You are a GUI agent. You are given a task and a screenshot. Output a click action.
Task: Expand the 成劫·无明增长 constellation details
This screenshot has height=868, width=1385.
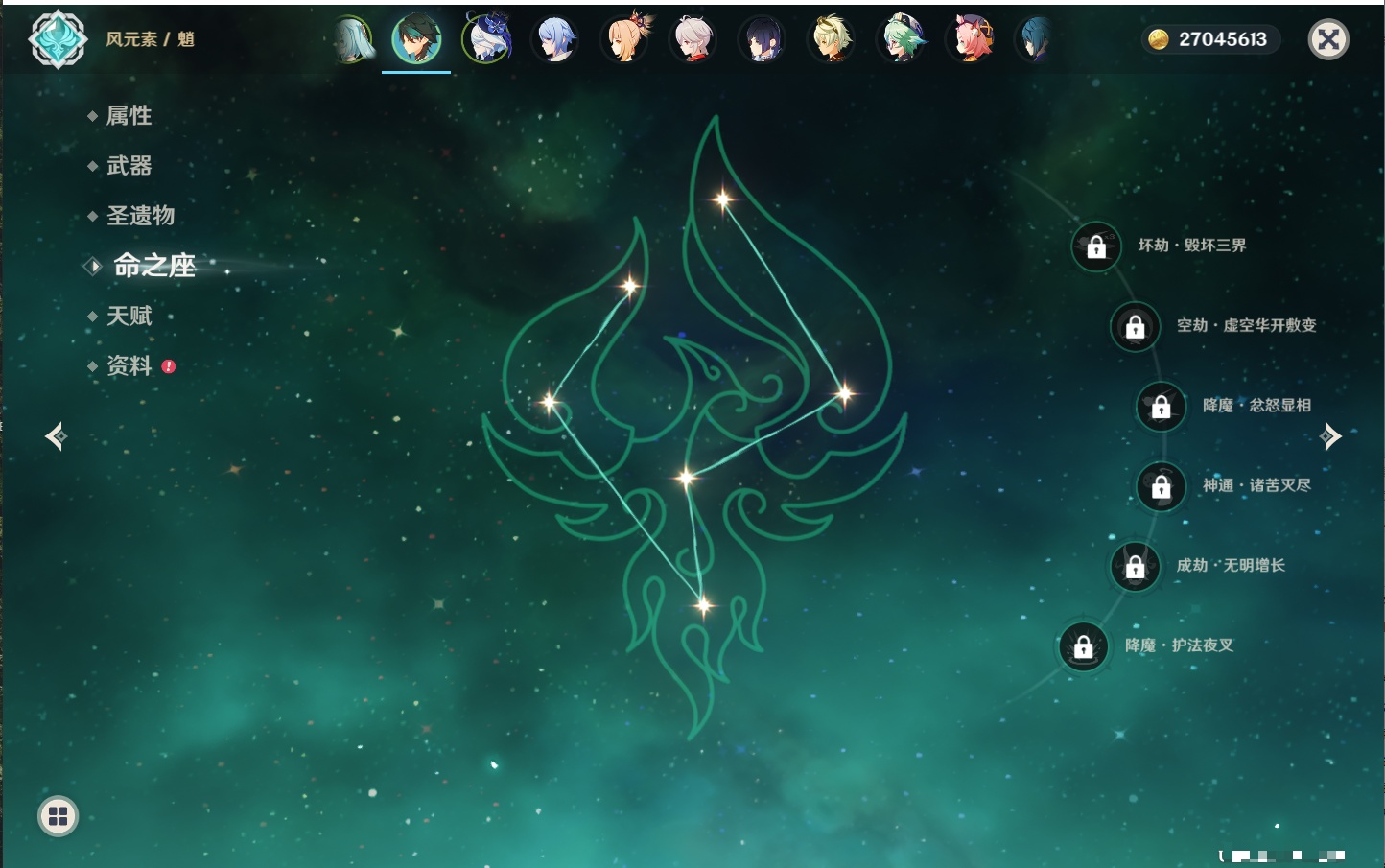pos(1136,566)
